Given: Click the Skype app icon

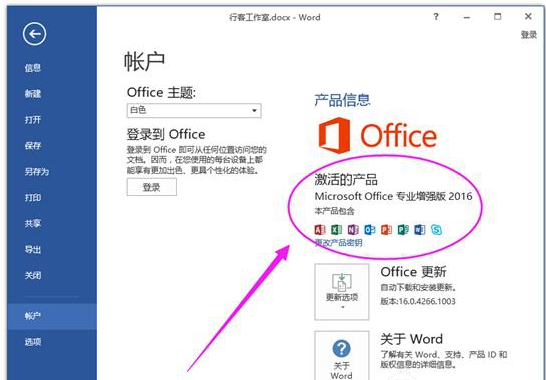Looking at the screenshot, I should click(x=436, y=230).
